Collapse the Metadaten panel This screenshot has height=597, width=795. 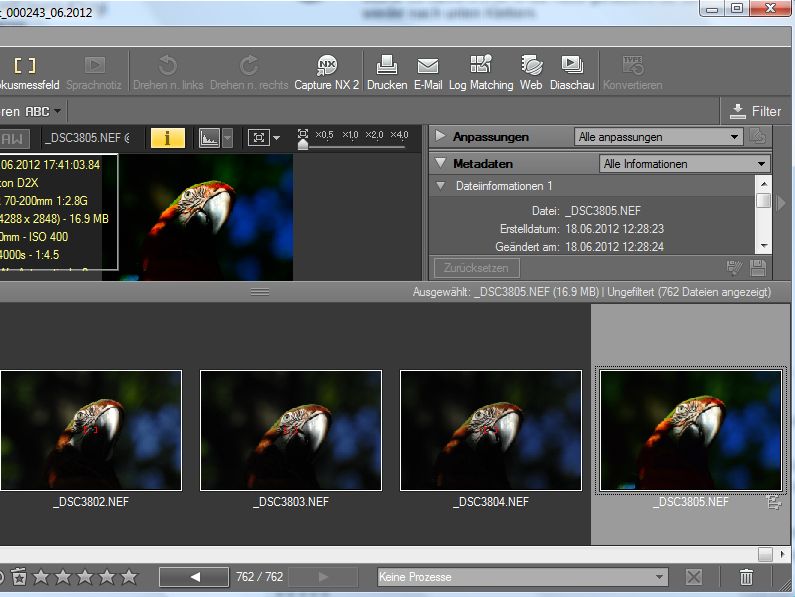[x=440, y=163]
